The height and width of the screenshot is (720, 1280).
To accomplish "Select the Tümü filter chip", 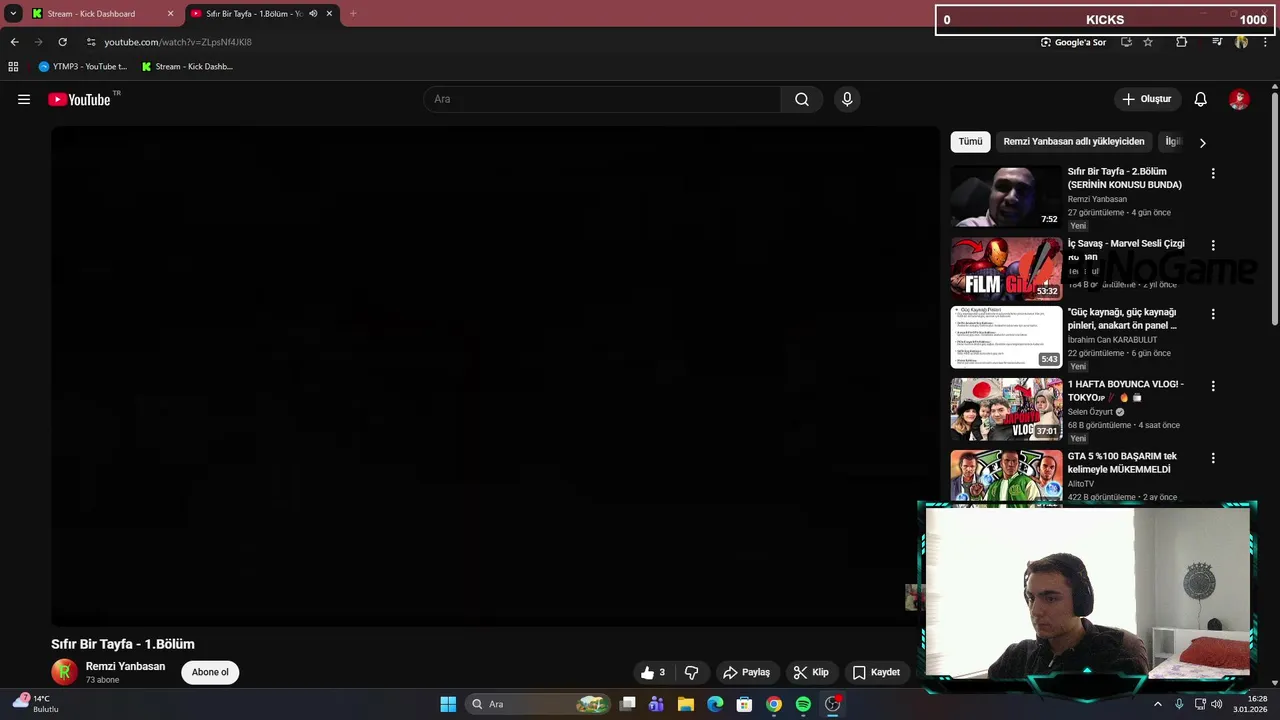I will pos(970,142).
